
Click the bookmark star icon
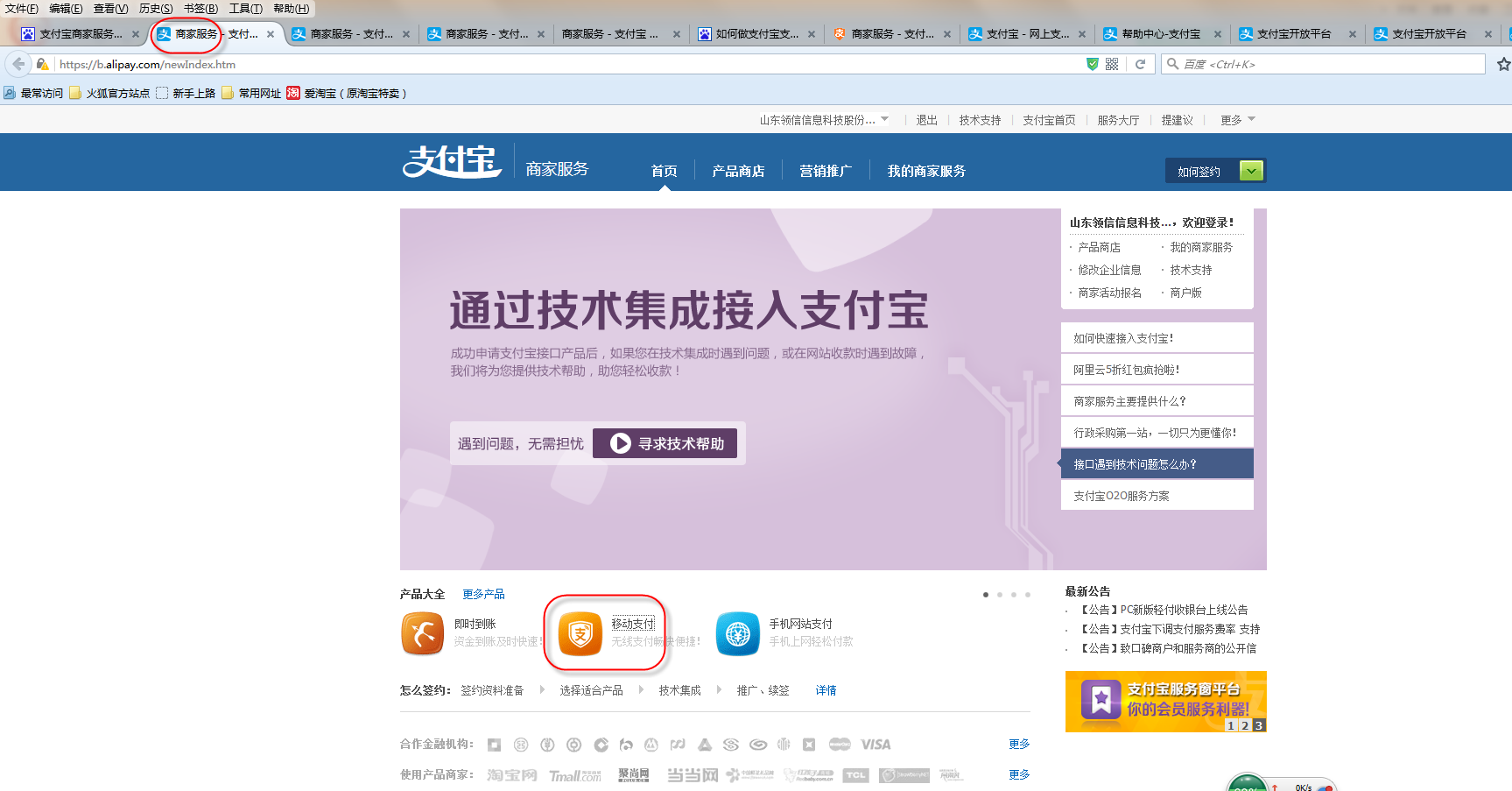coord(1503,64)
